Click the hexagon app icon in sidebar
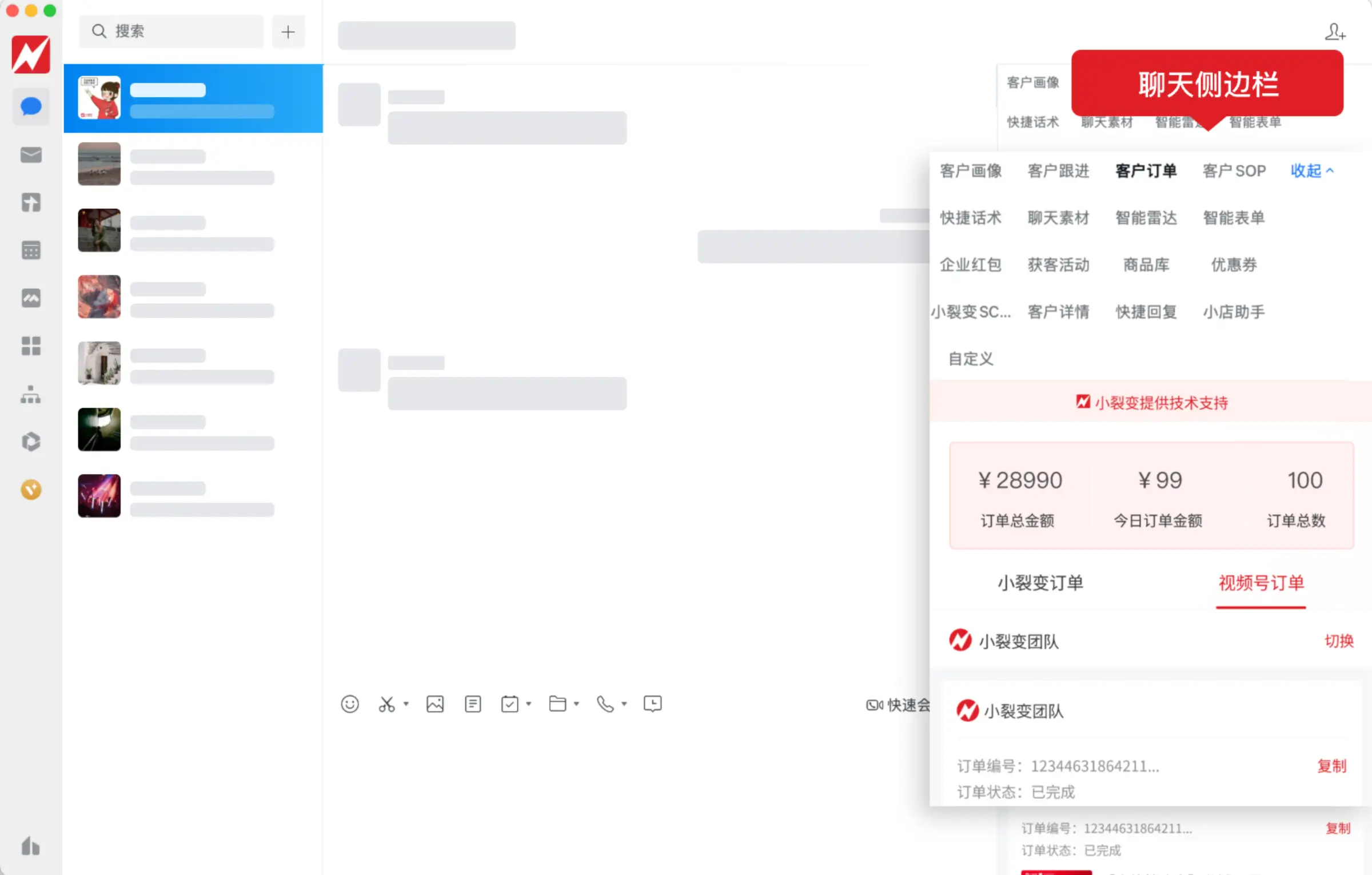This screenshot has width=1372, height=875. pyautogui.click(x=31, y=442)
